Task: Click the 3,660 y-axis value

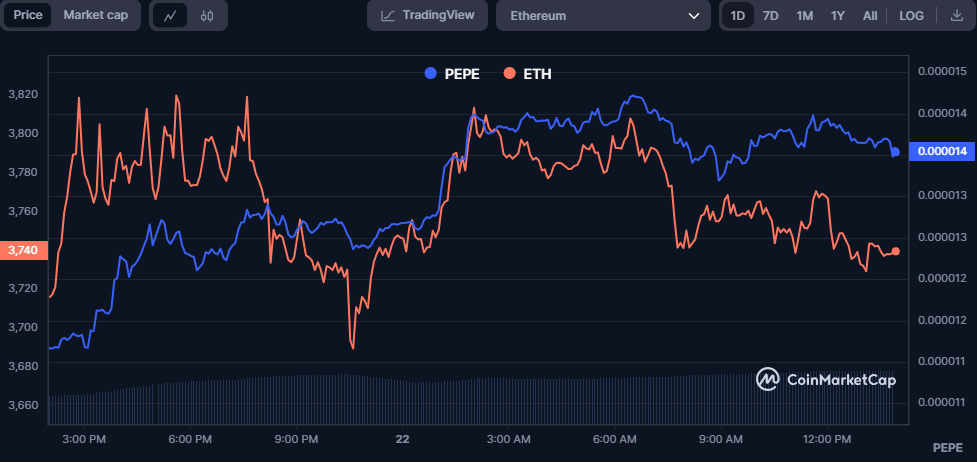Action: [x=23, y=405]
